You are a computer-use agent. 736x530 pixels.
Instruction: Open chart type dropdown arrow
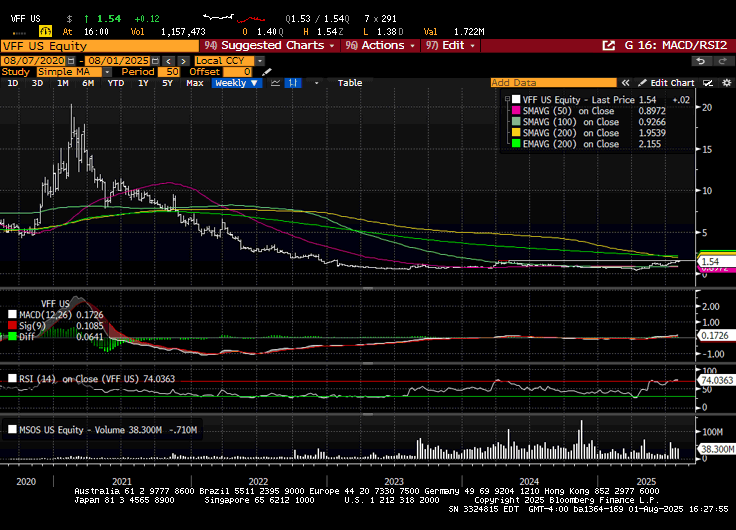click(x=316, y=83)
